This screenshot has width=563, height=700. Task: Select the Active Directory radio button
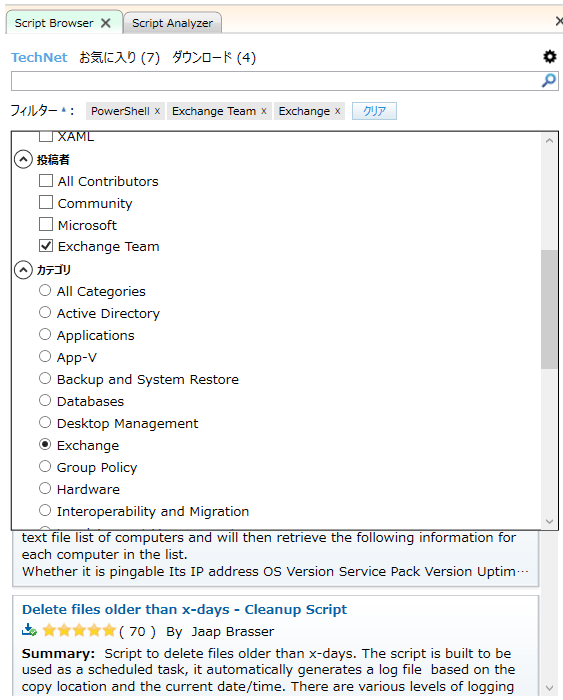click(x=45, y=312)
